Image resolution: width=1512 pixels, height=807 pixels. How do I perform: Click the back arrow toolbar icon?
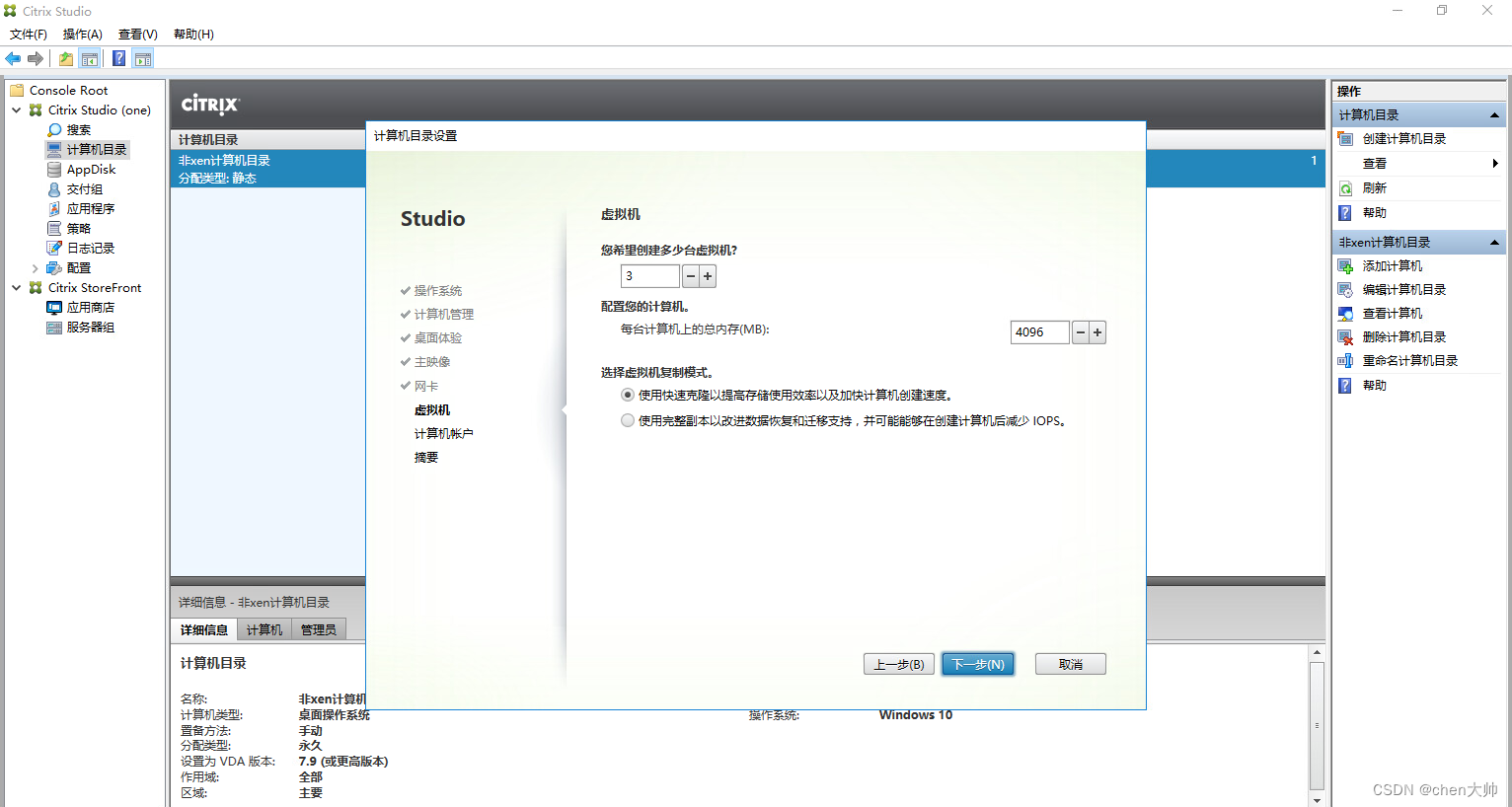pos(13,59)
